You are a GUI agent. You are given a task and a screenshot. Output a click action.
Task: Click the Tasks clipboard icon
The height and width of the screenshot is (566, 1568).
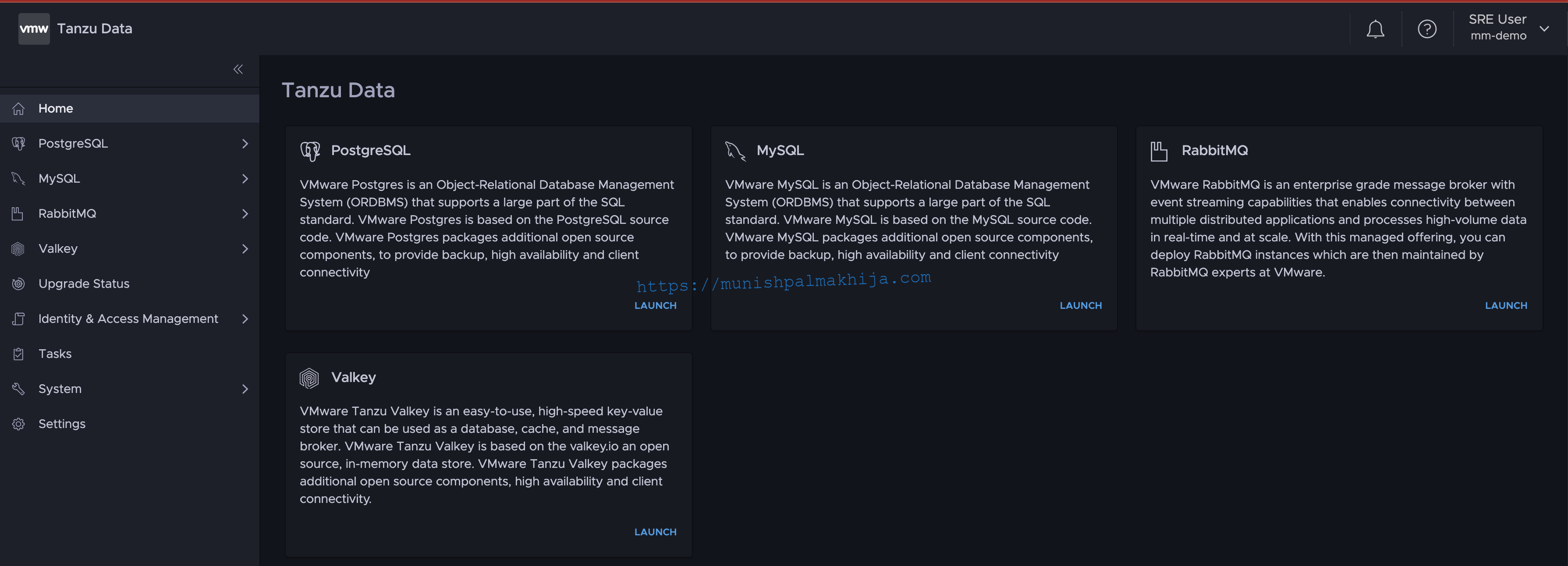click(x=19, y=354)
